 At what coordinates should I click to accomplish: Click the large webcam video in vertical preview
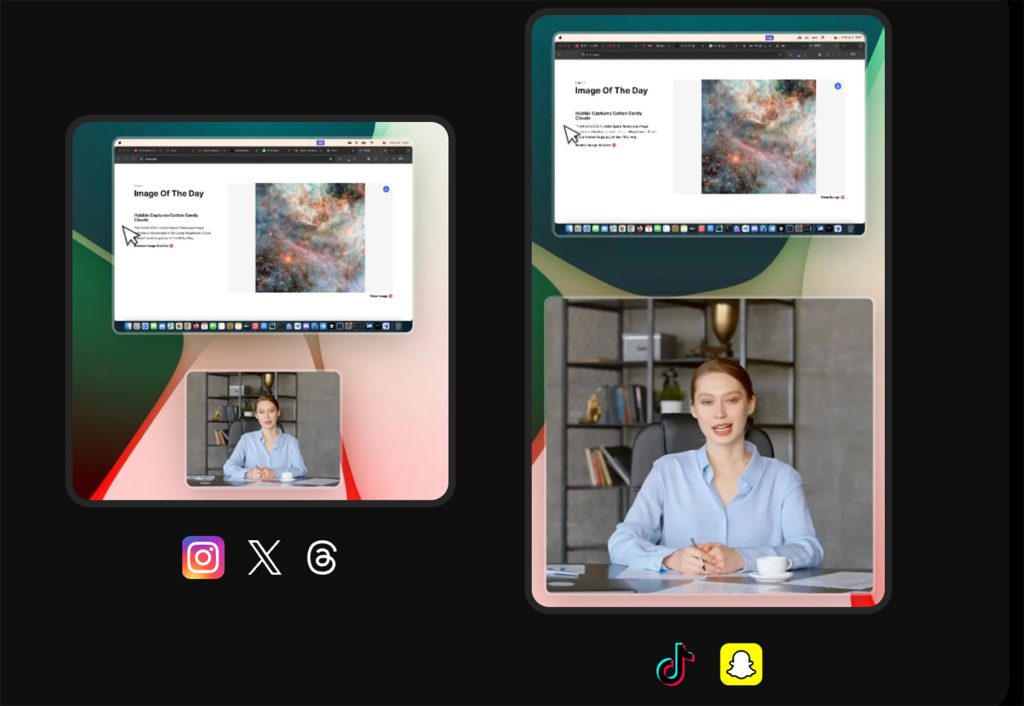point(709,445)
